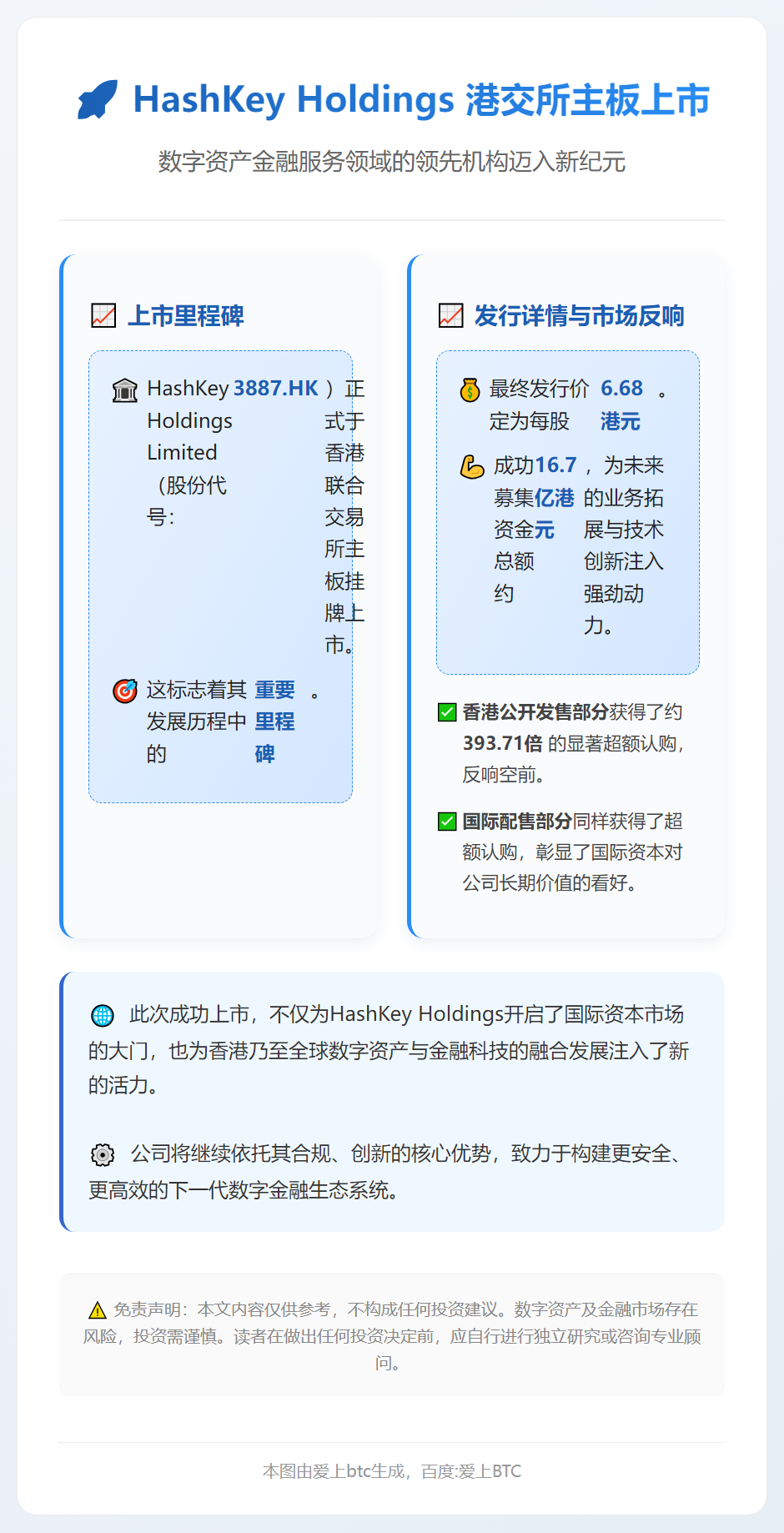The height and width of the screenshot is (1533, 784).
Task: Click the stock code 3887.HK
Action: (x=276, y=389)
